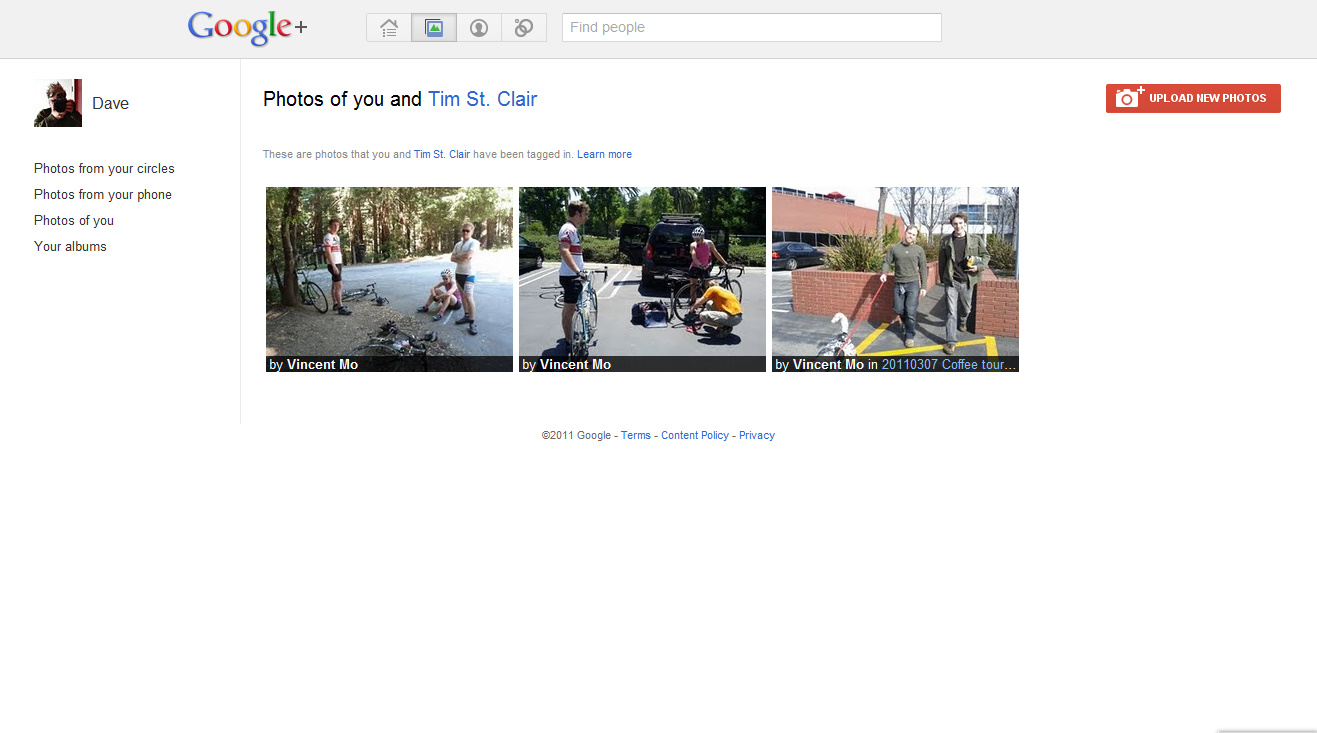Click the Learn more link
The height and width of the screenshot is (733, 1317).
pyautogui.click(x=604, y=155)
